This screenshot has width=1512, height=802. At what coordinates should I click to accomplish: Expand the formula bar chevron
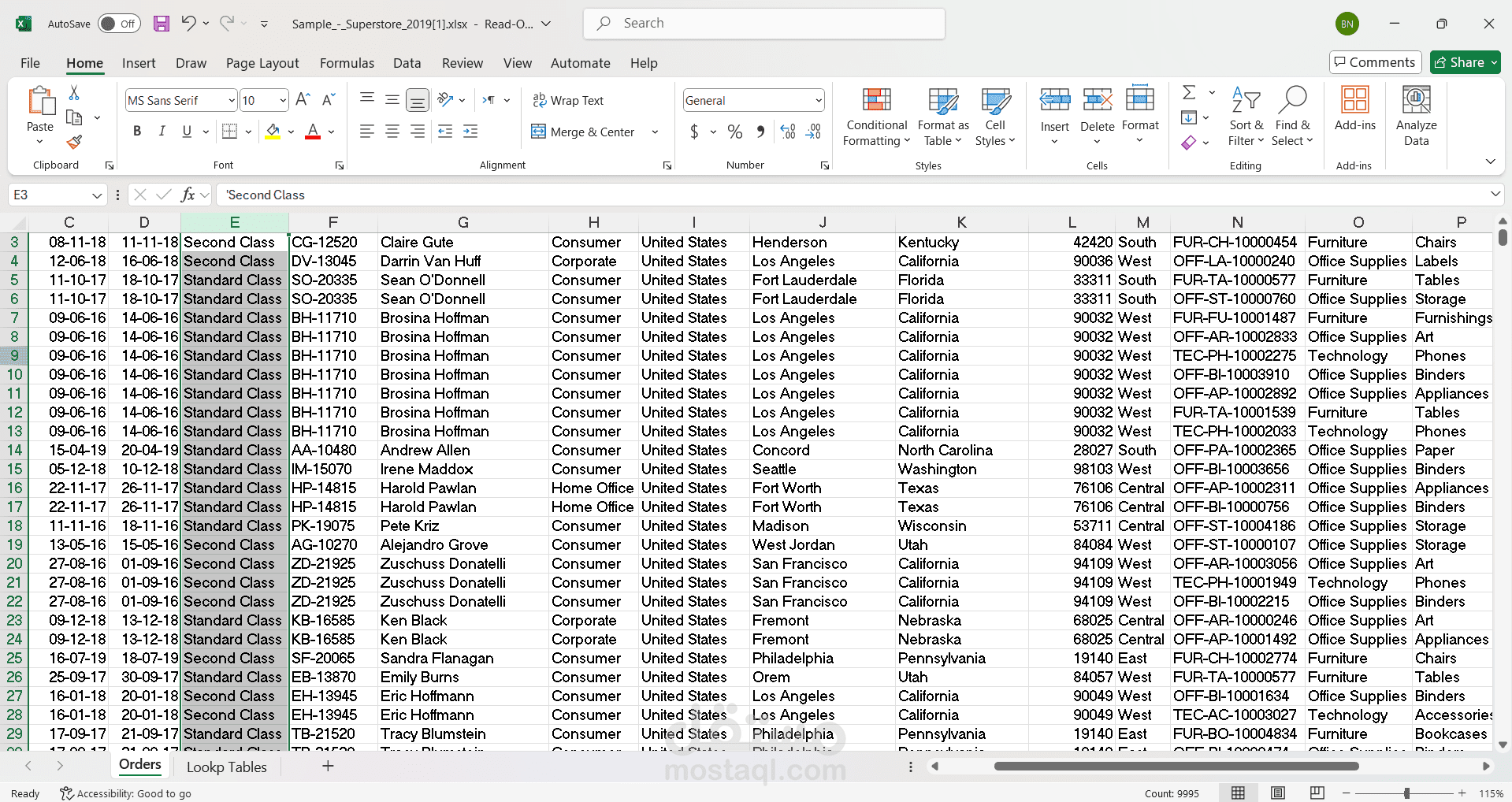click(1495, 194)
